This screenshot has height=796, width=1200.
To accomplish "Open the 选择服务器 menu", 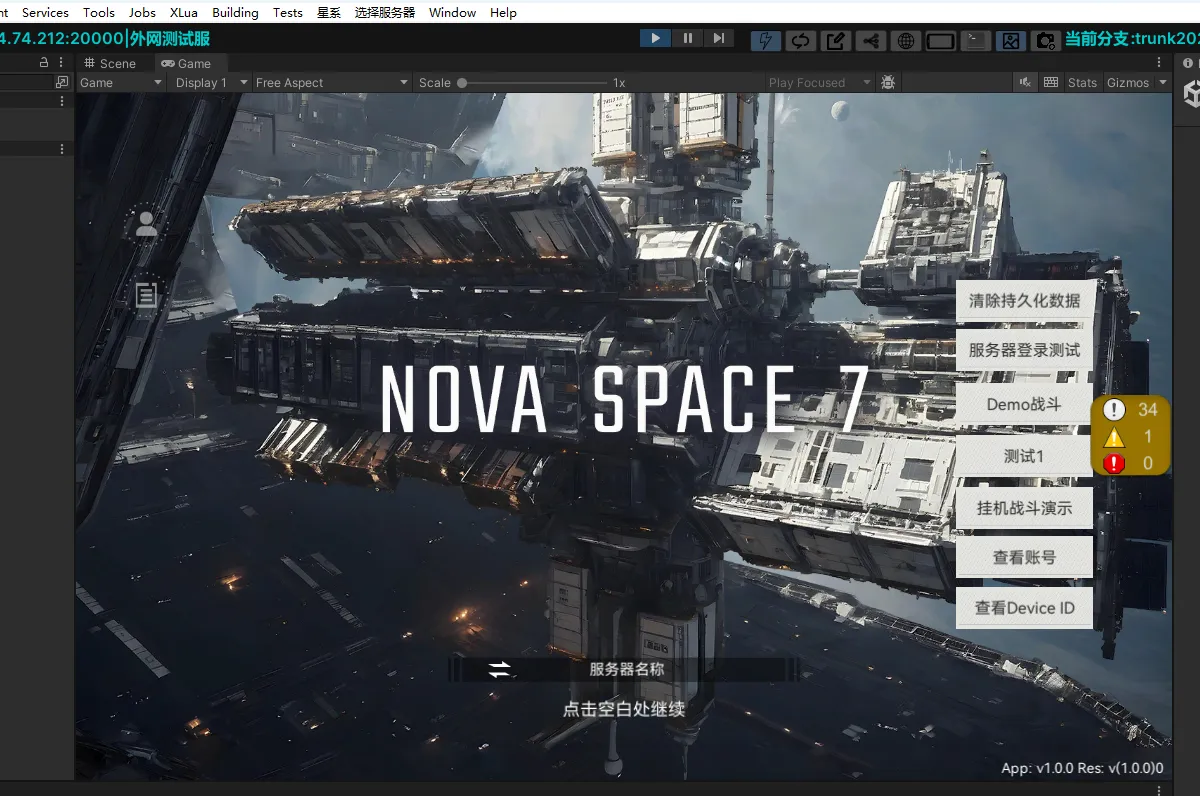I will click(x=385, y=12).
